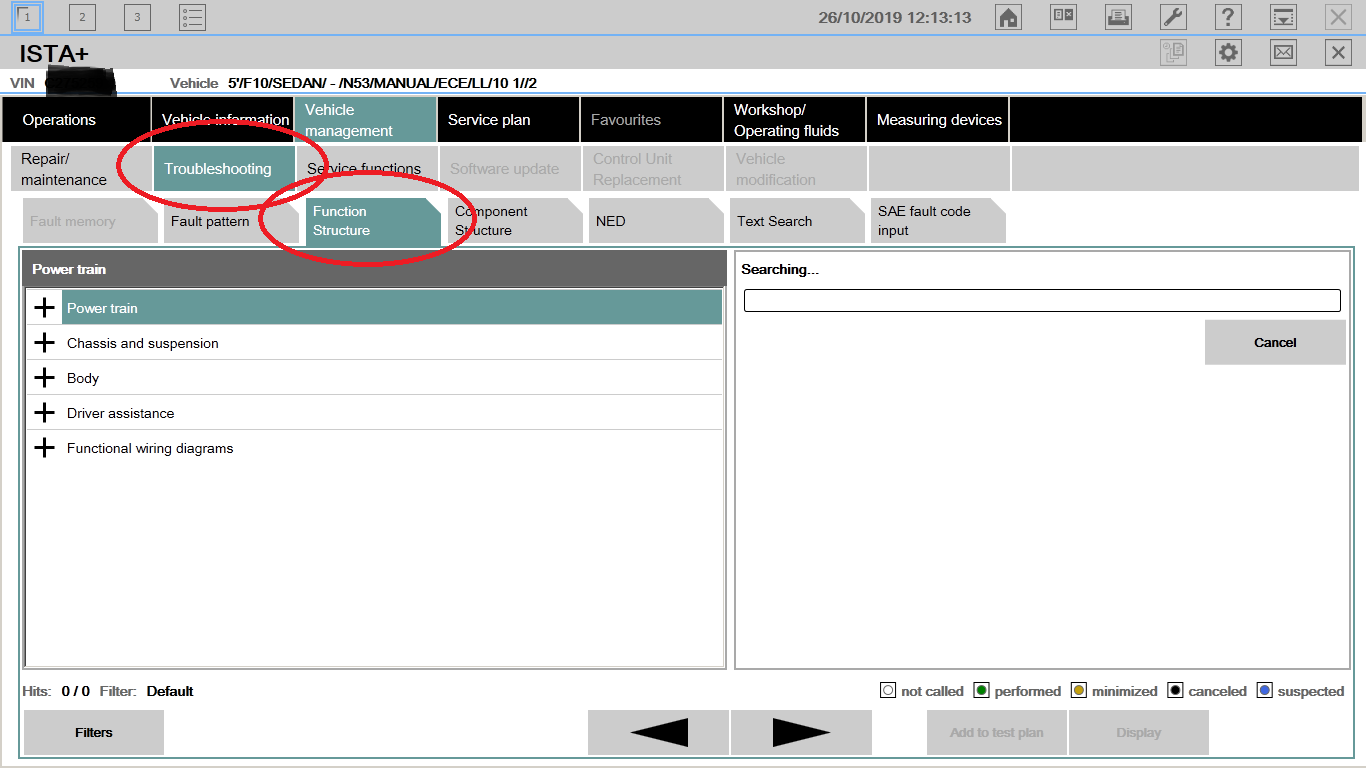The image size is (1366, 768).
Task: Click the envelope mail icon
Action: point(1283,53)
